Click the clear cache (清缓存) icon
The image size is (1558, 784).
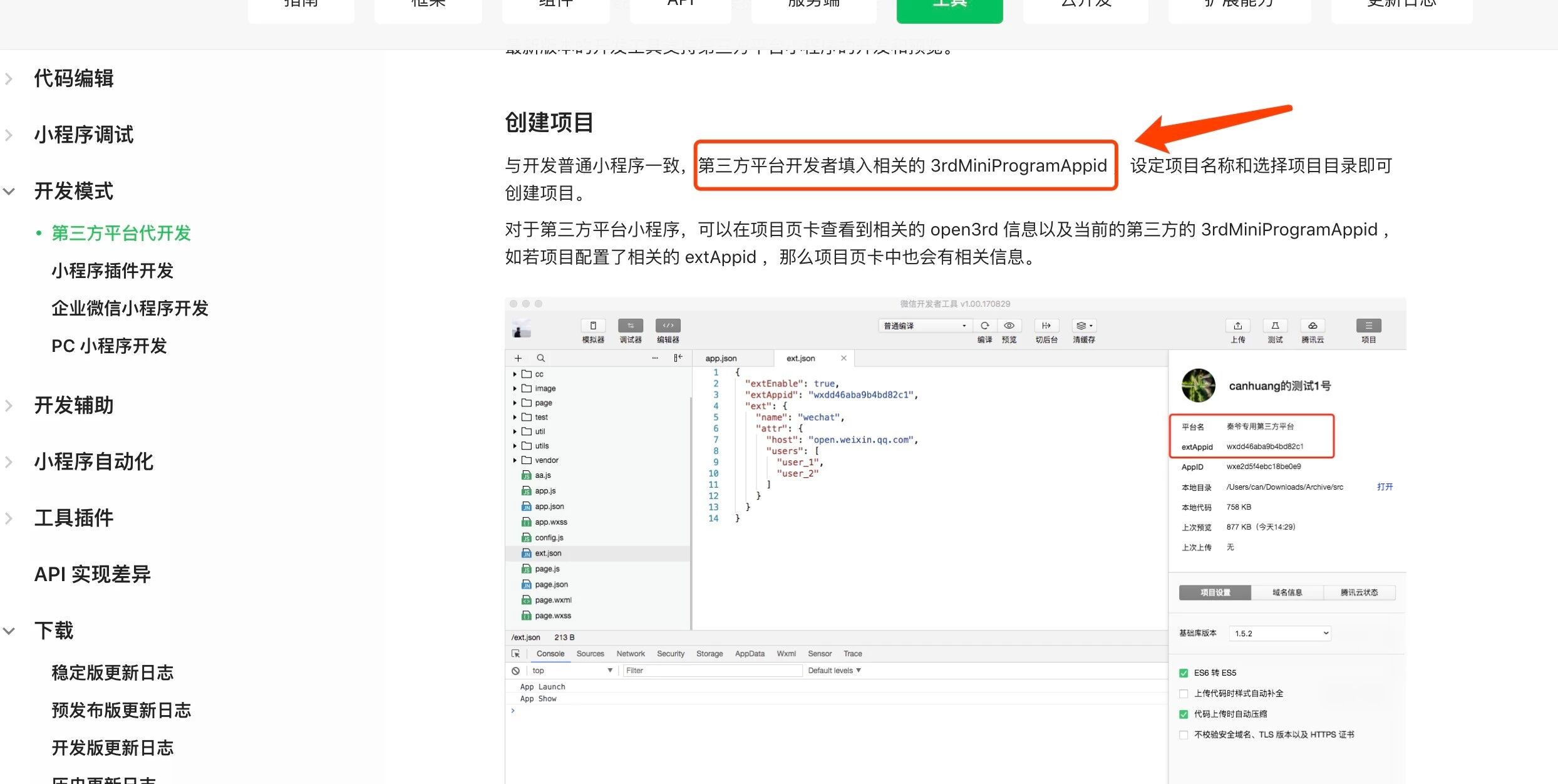(1083, 326)
